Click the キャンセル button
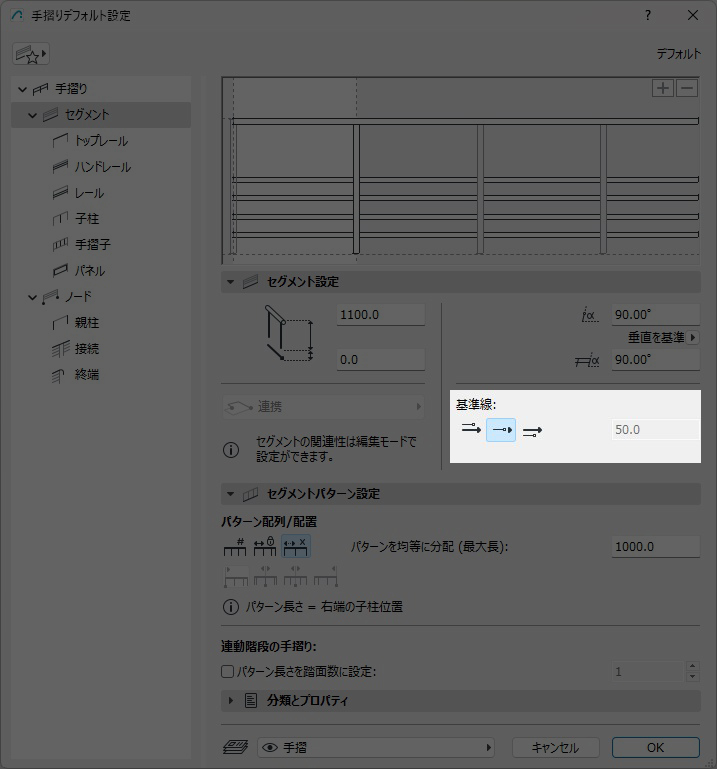Viewport: 717px width, 769px height. (555, 747)
